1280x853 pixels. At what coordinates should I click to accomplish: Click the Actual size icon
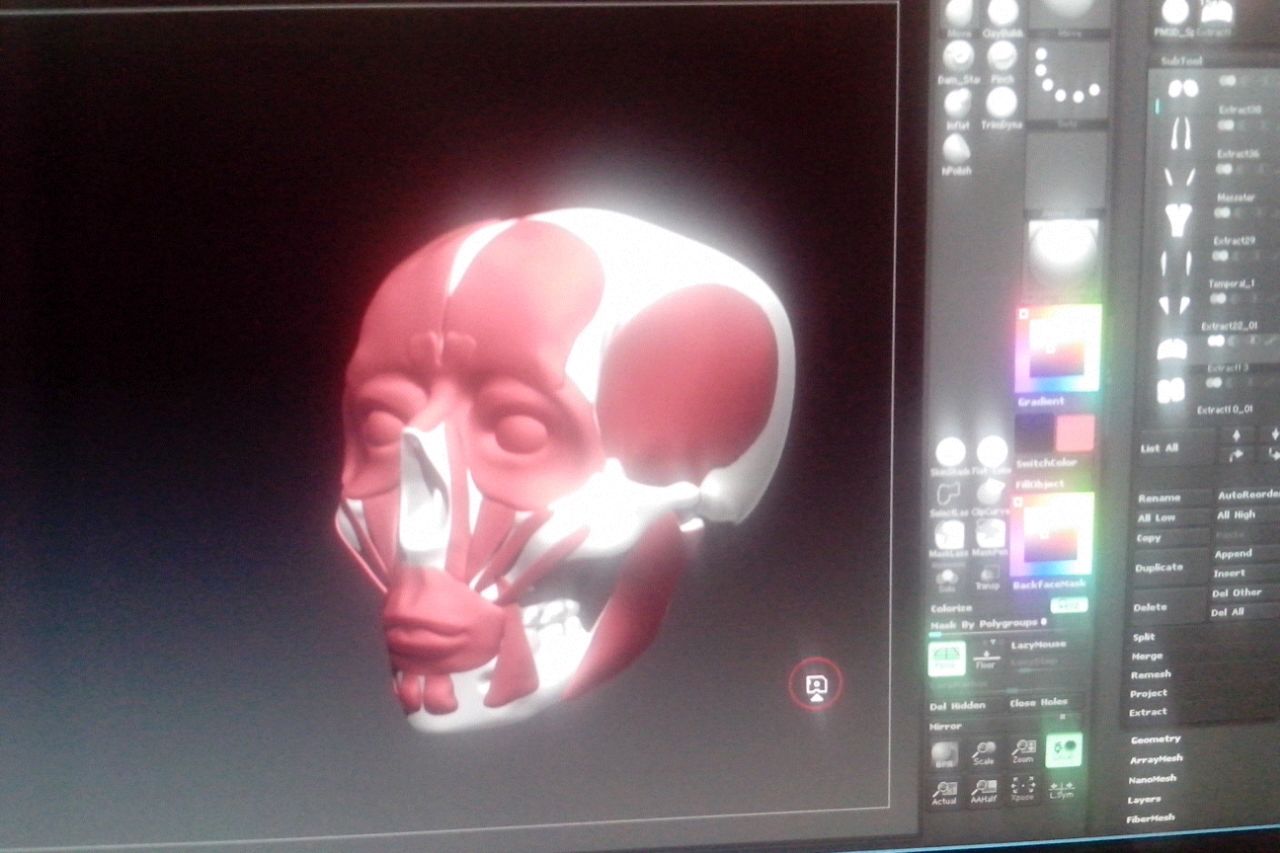[x=944, y=792]
